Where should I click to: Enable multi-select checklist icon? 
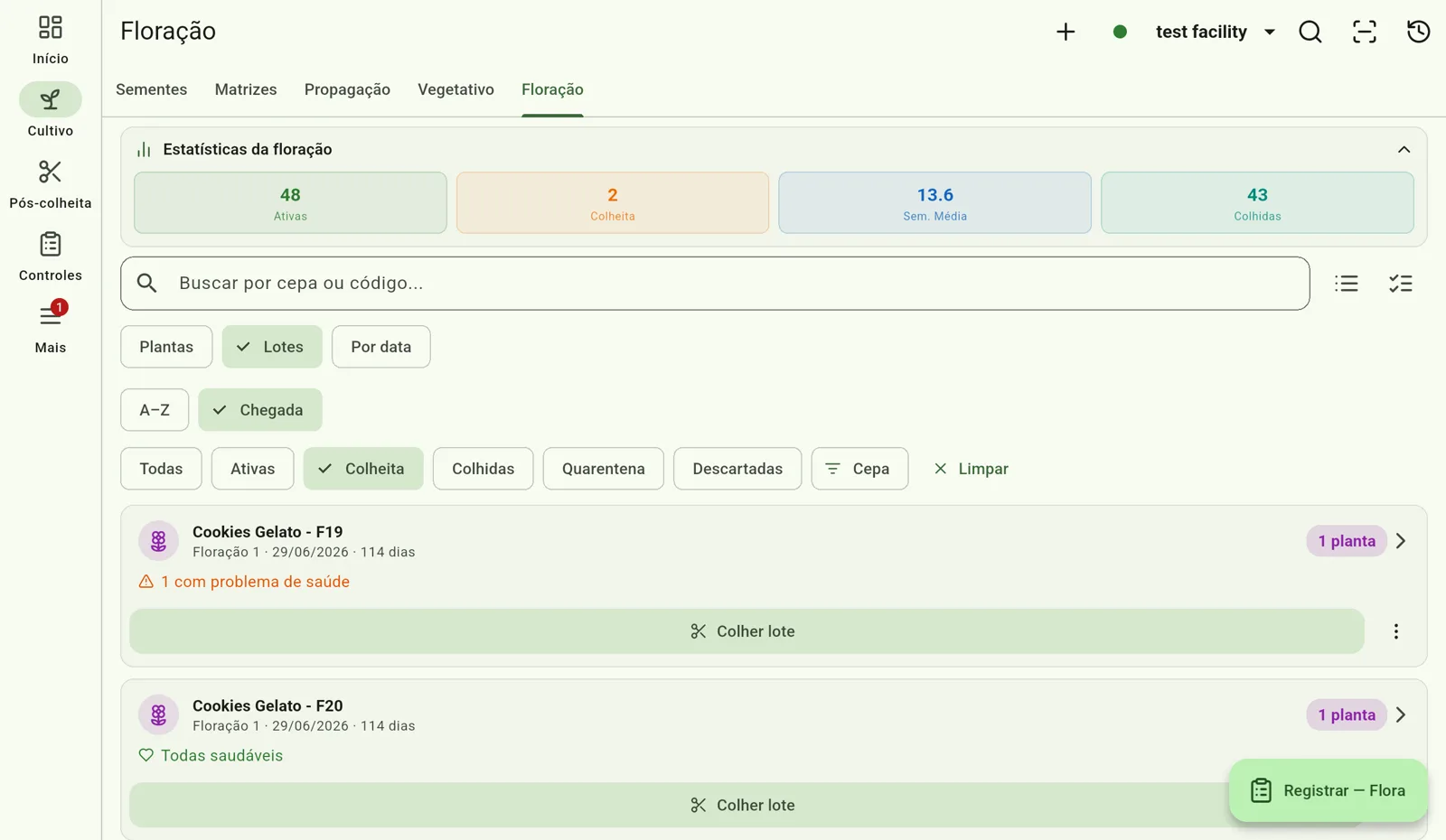pos(1401,284)
